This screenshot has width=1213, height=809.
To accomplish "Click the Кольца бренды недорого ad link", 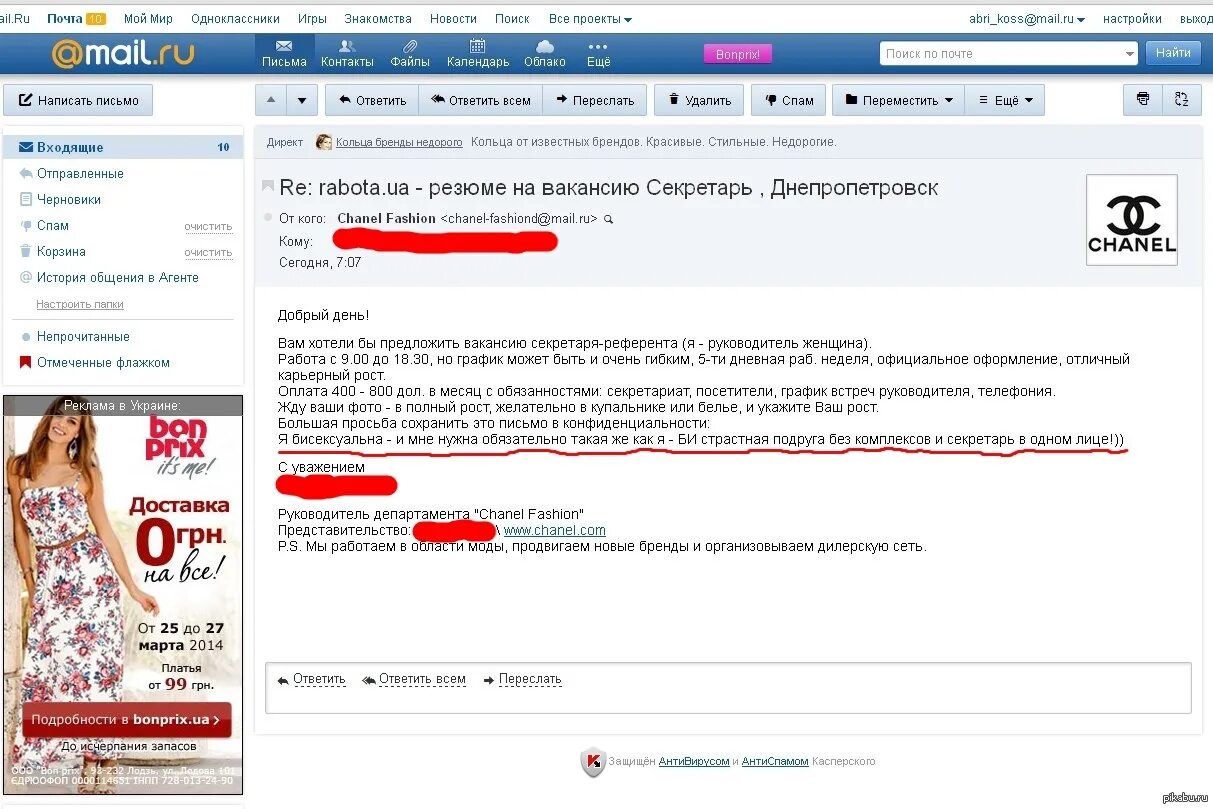I will (x=399, y=142).
